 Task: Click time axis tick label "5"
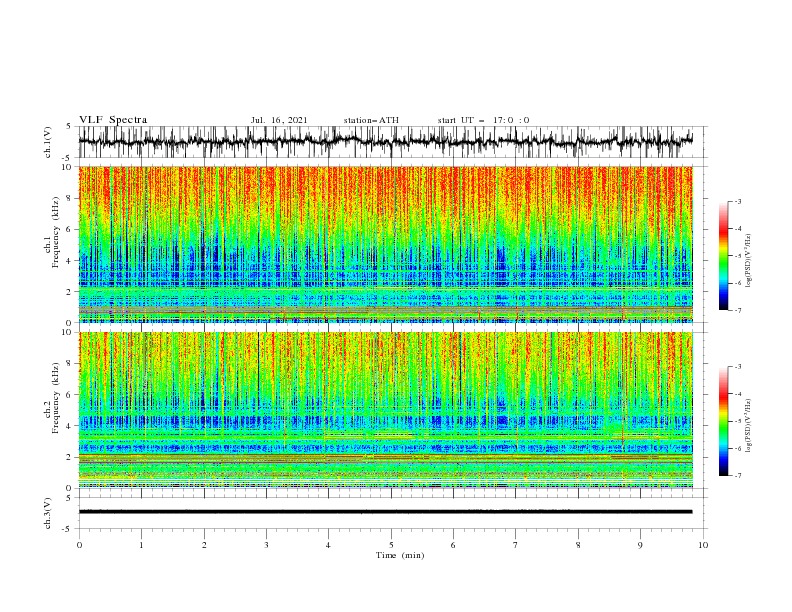pyautogui.click(x=391, y=545)
